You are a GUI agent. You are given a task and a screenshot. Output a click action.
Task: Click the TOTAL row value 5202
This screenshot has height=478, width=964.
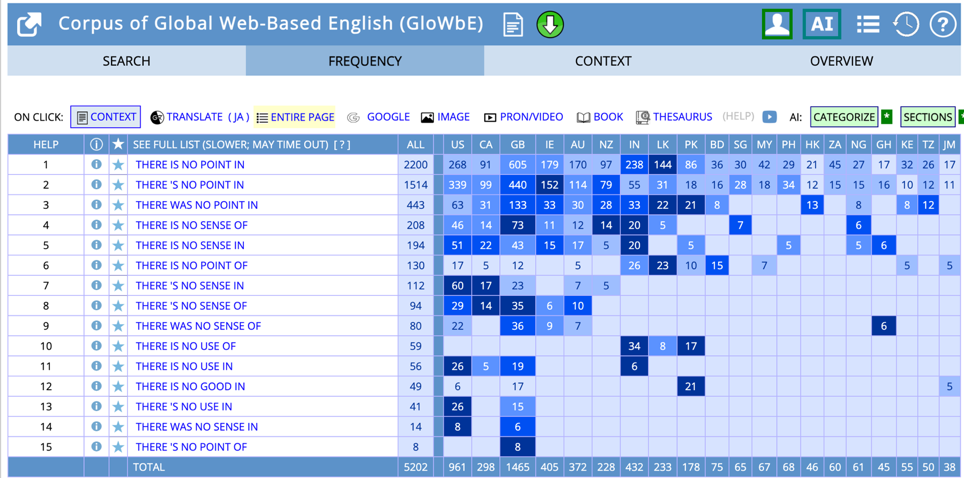coord(416,467)
